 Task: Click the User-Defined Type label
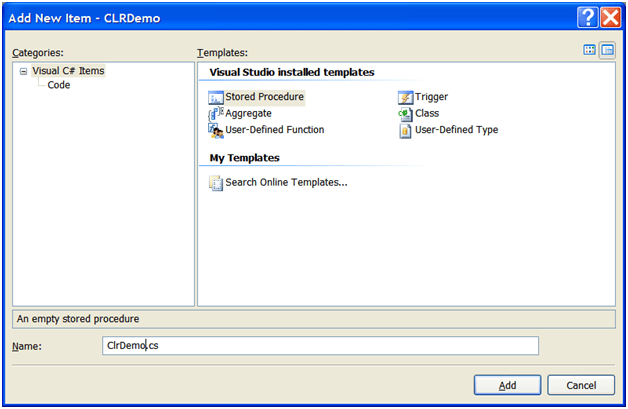click(x=457, y=130)
